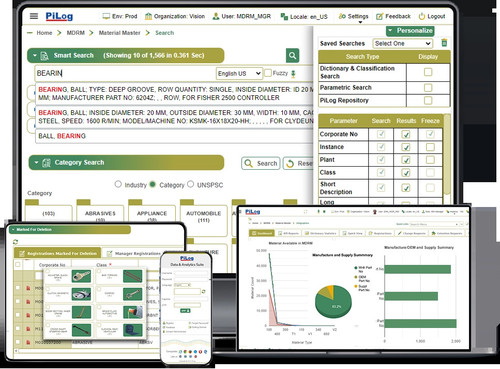The width and height of the screenshot is (500, 369).
Task: Click the first wrench thumbnail in the tablet popup
Action: (x=81, y=276)
